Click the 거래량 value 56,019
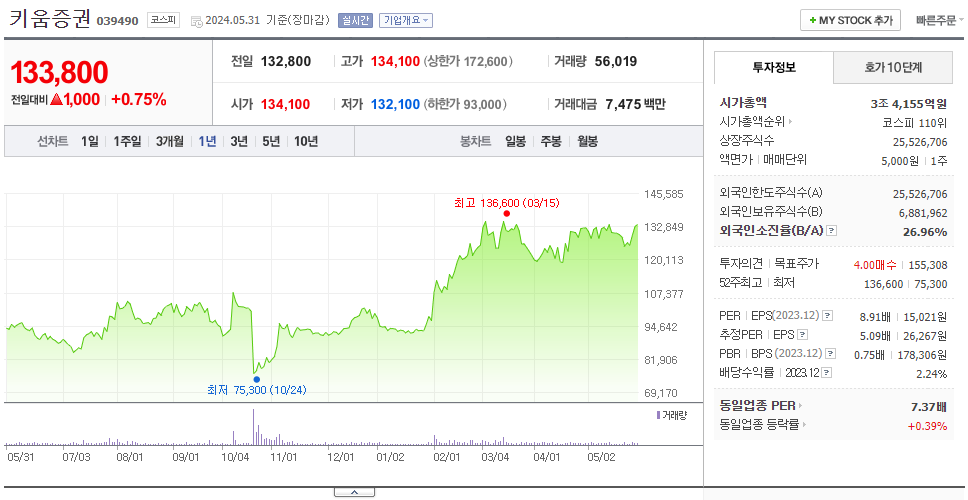Viewport: 968px width, 500px height. [x=616, y=62]
